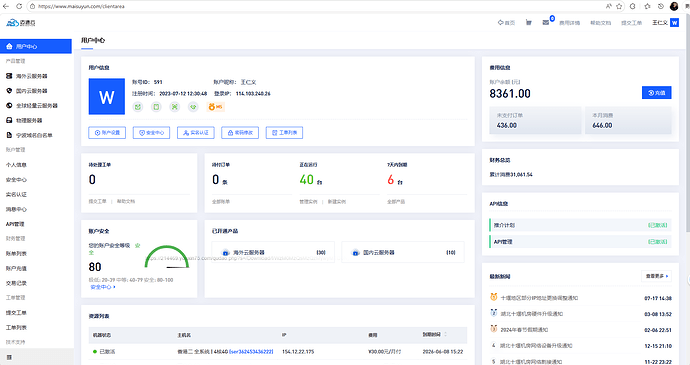
Task: Open 安全中心 in the sidebar menu
Action: pyautogui.click(x=16, y=180)
